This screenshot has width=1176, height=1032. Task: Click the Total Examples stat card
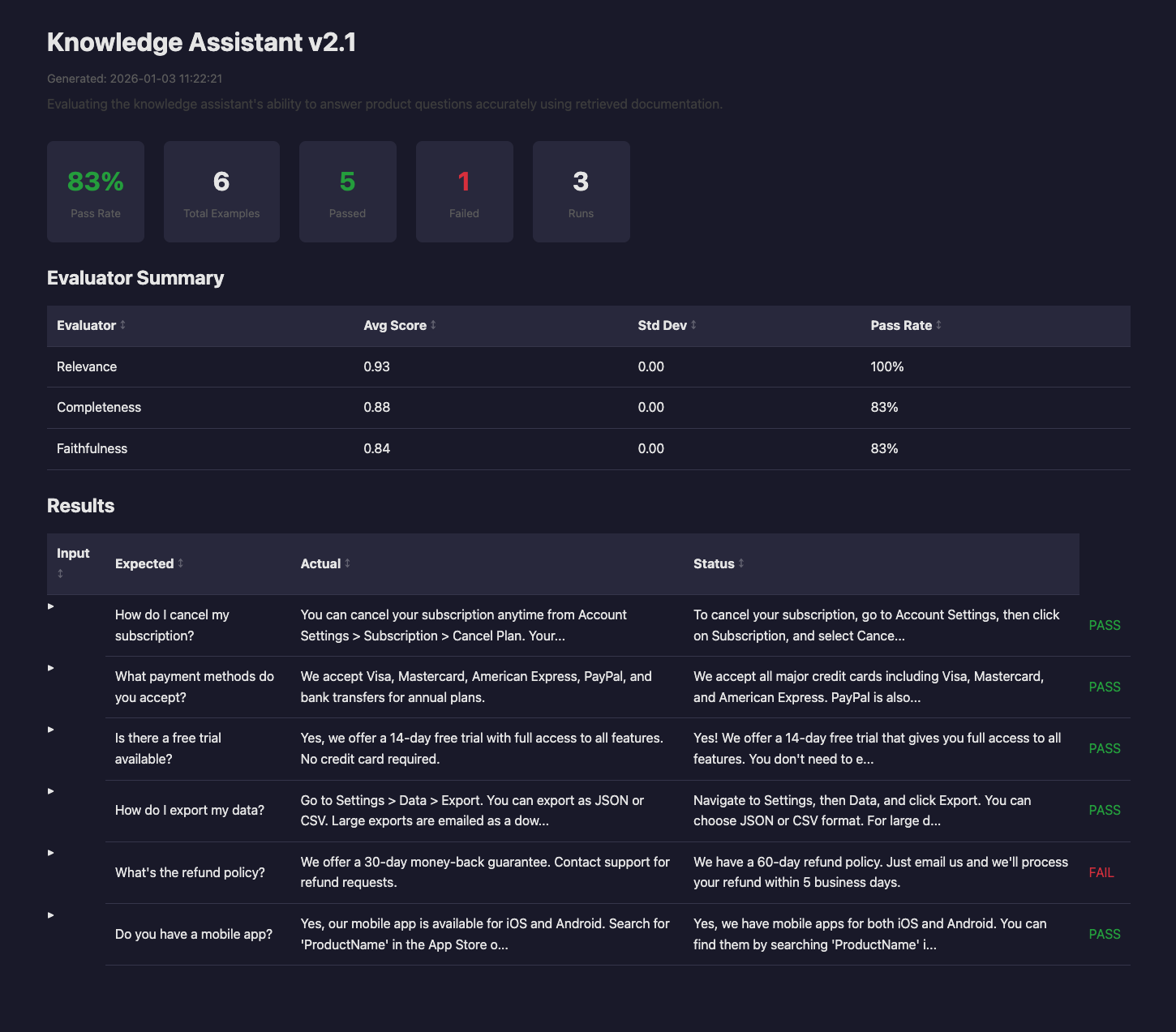click(x=221, y=191)
